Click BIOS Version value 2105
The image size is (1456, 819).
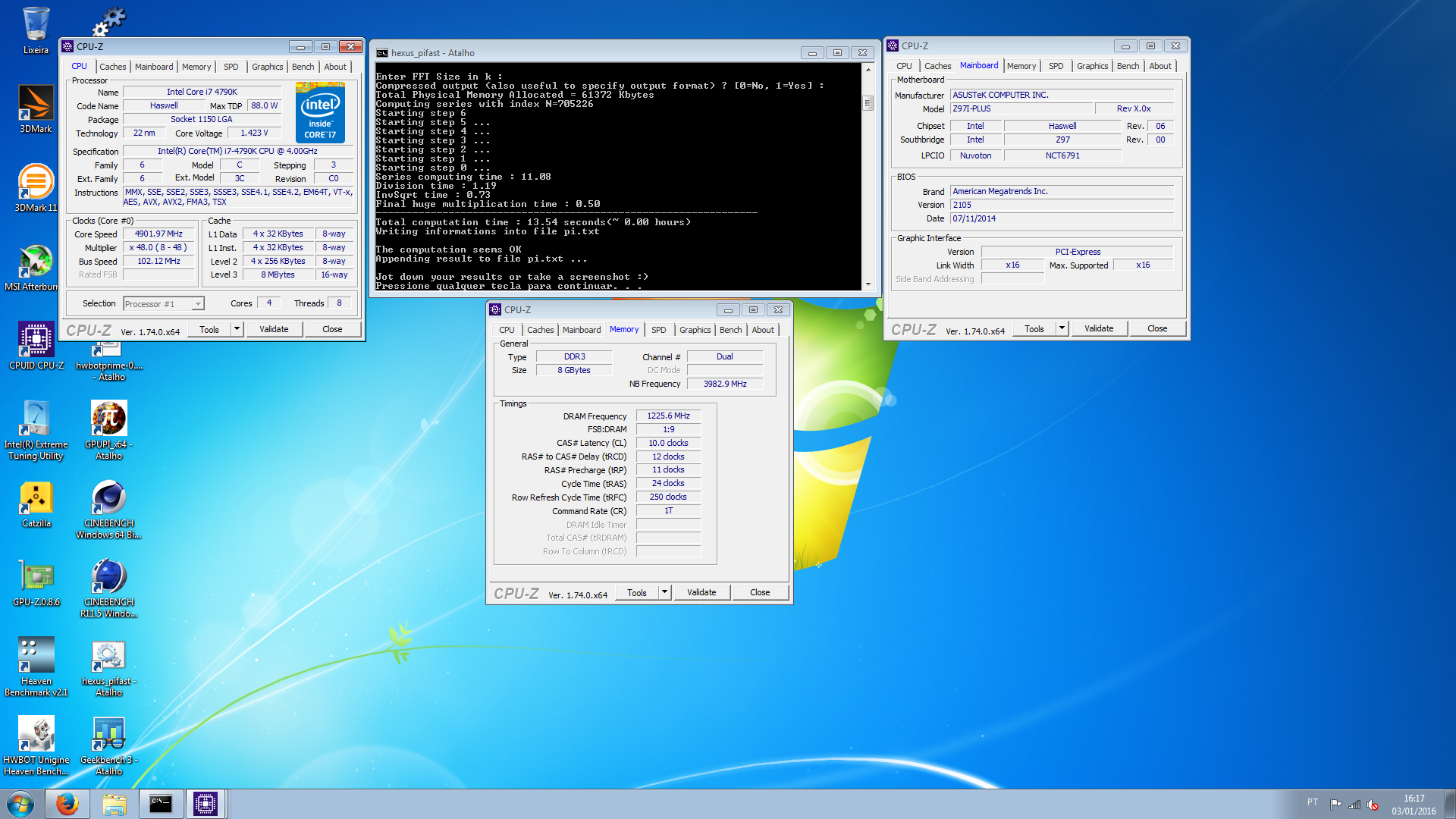(1062, 205)
